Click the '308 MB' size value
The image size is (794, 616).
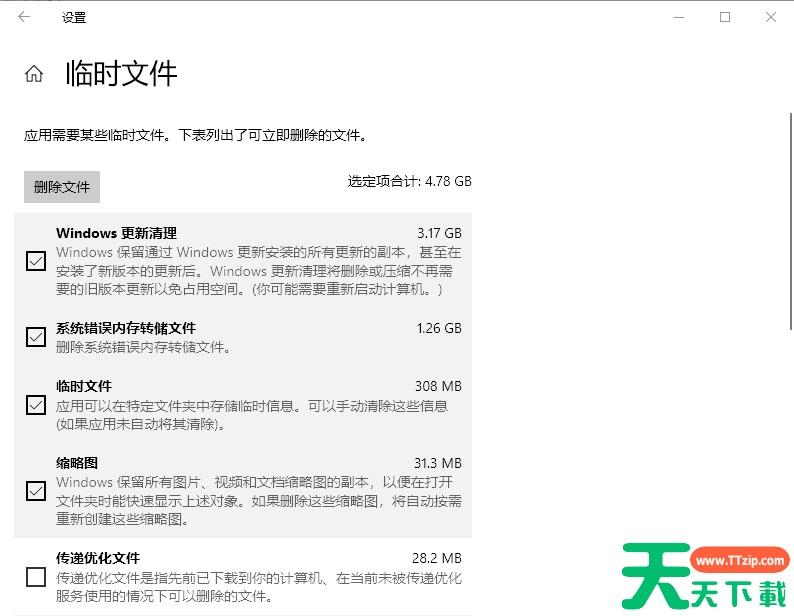pyautogui.click(x=438, y=387)
